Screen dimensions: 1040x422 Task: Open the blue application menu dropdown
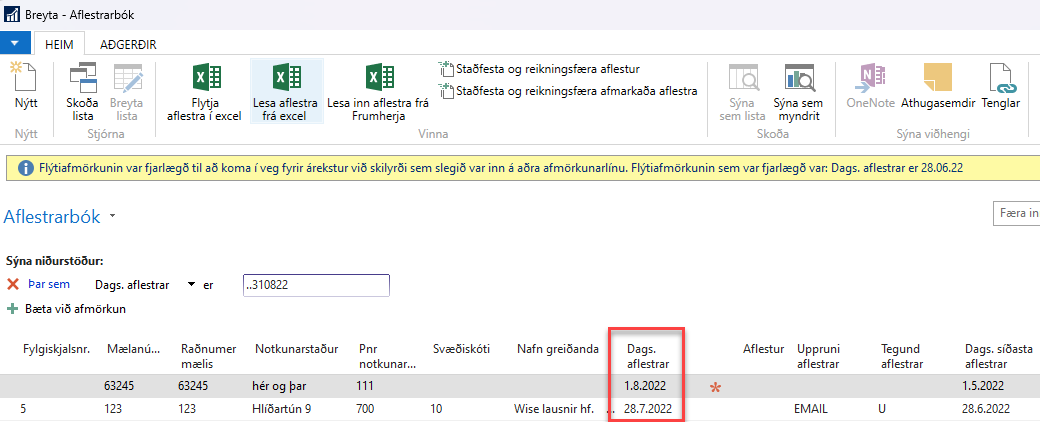(x=15, y=44)
